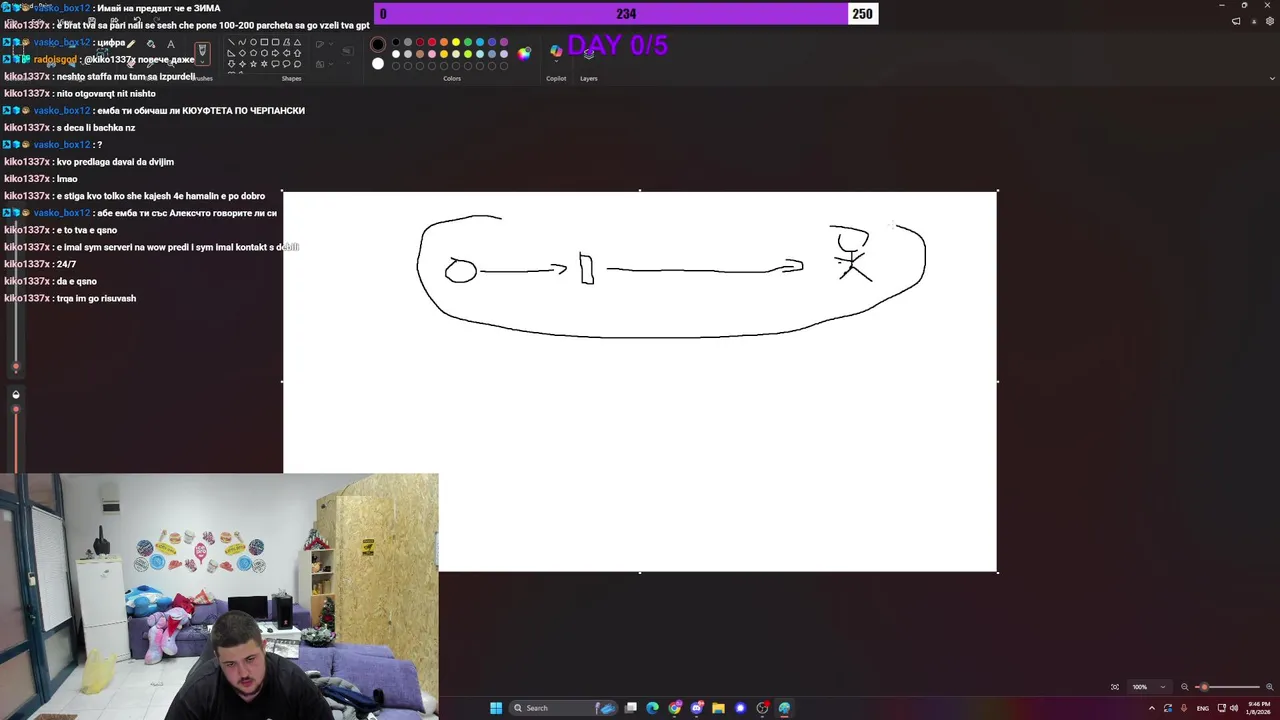Click the zoom slider in status bar
Viewport: 1280px width, 720px height.
[x=1227, y=687]
